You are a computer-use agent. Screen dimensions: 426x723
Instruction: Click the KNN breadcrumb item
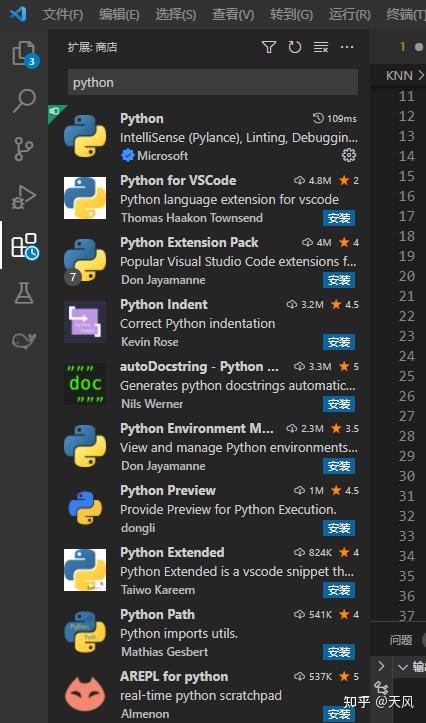399,75
